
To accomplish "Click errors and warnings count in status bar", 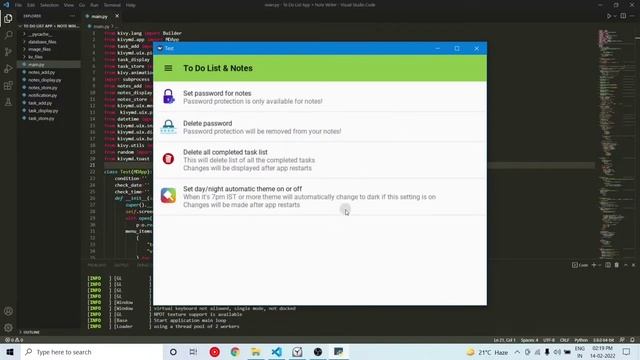I will pyautogui.click(x=13, y=340).
